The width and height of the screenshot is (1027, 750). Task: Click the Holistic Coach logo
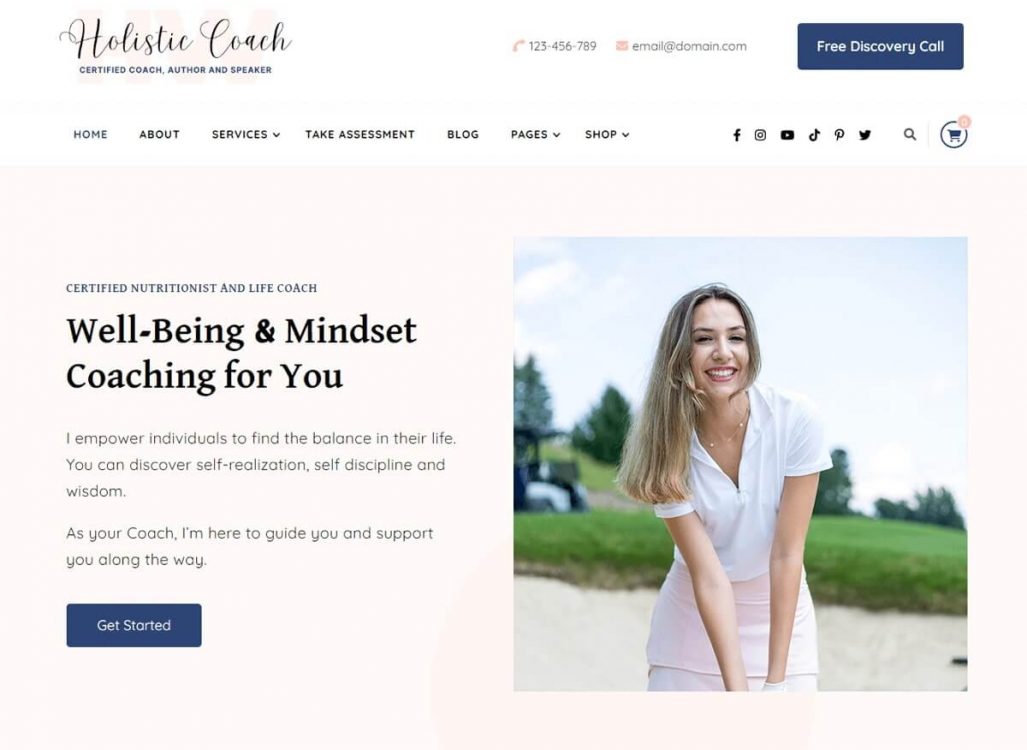[x=176, y=46]
